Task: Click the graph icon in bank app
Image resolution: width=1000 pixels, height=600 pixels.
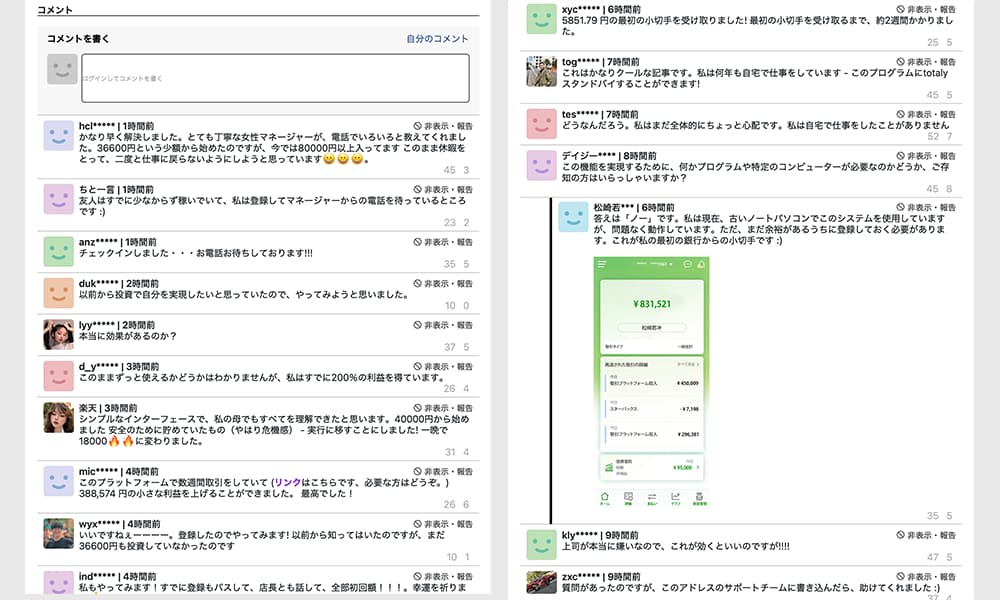Action: [676, 497]
